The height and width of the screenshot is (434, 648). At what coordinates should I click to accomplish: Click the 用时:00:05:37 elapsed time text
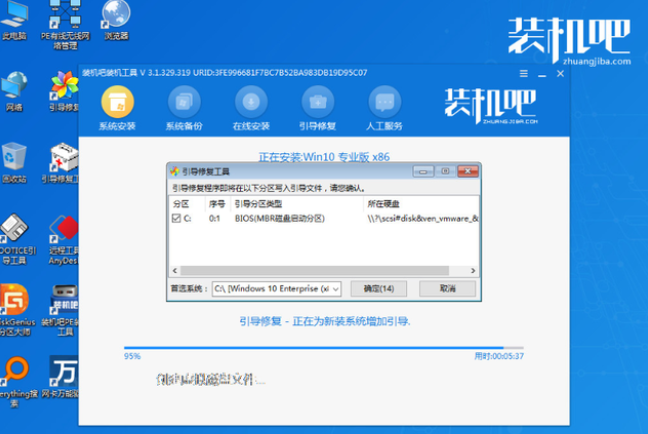[499, 356]
